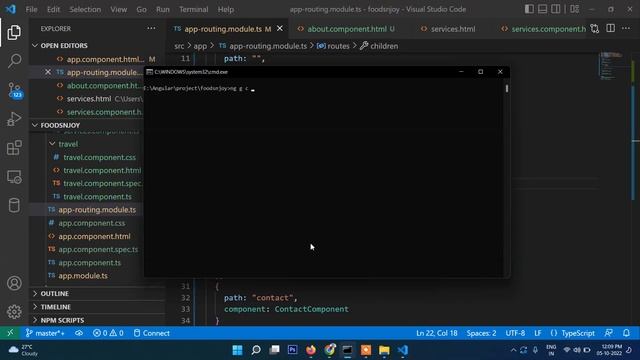This screenshot has height=360, width=640.
Task: Split the editor right
Action: pyautogui.click(x=611, y=29)
